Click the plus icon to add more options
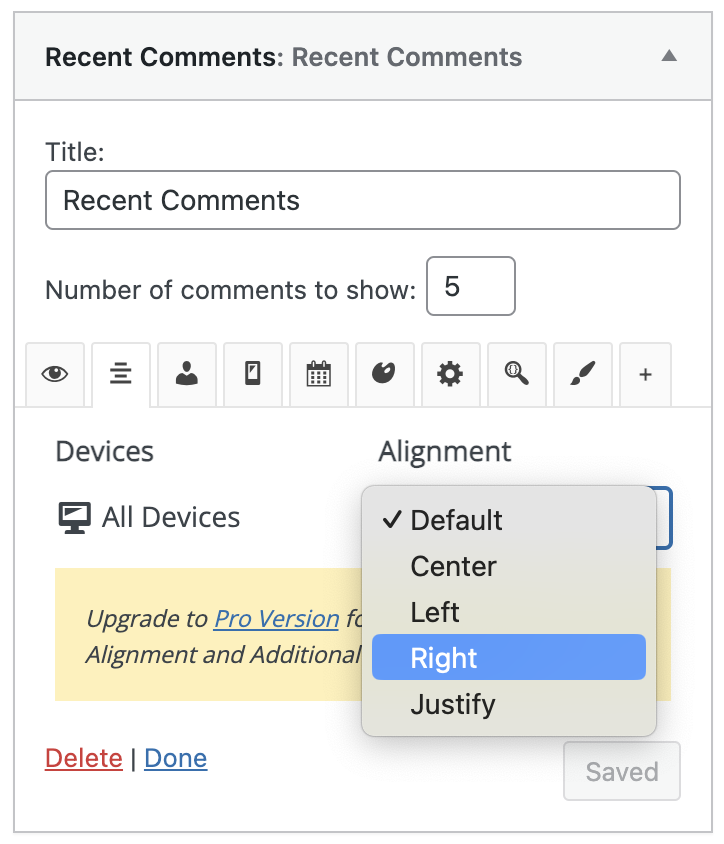The width and height of the screenshot is (724, 844). click(645, 374)
